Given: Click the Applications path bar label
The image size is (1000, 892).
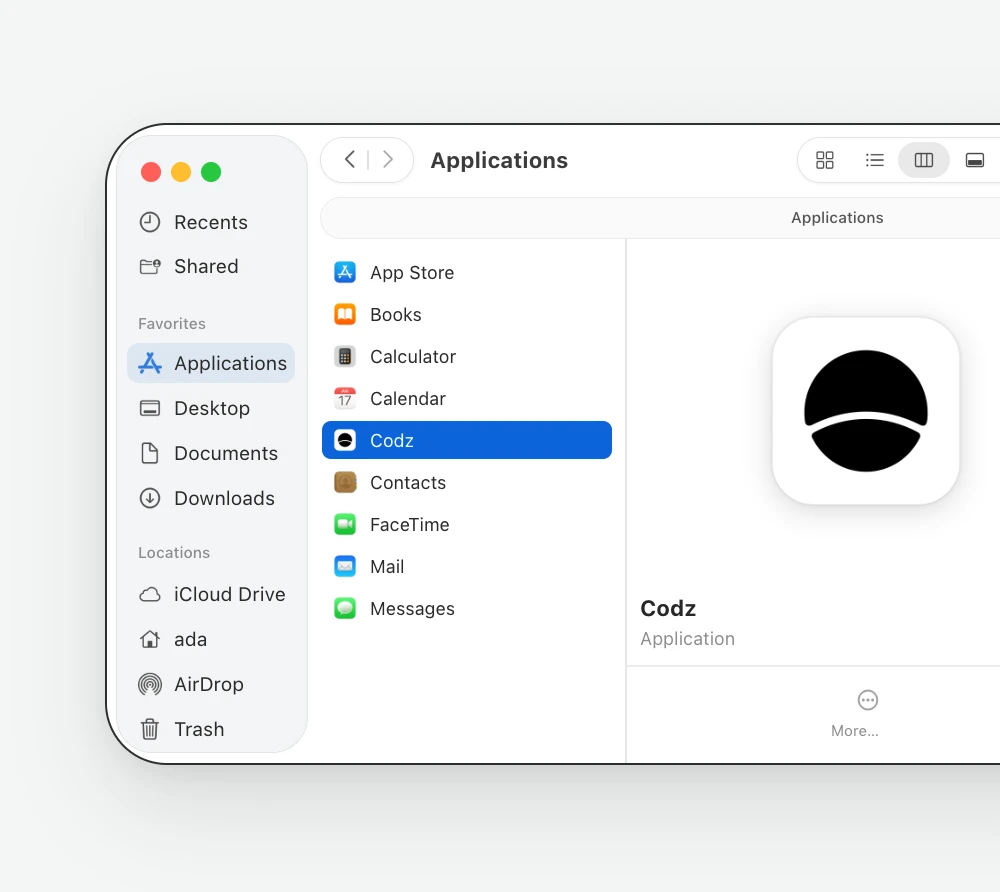Looking at the screenshot, I should (837, 217).
